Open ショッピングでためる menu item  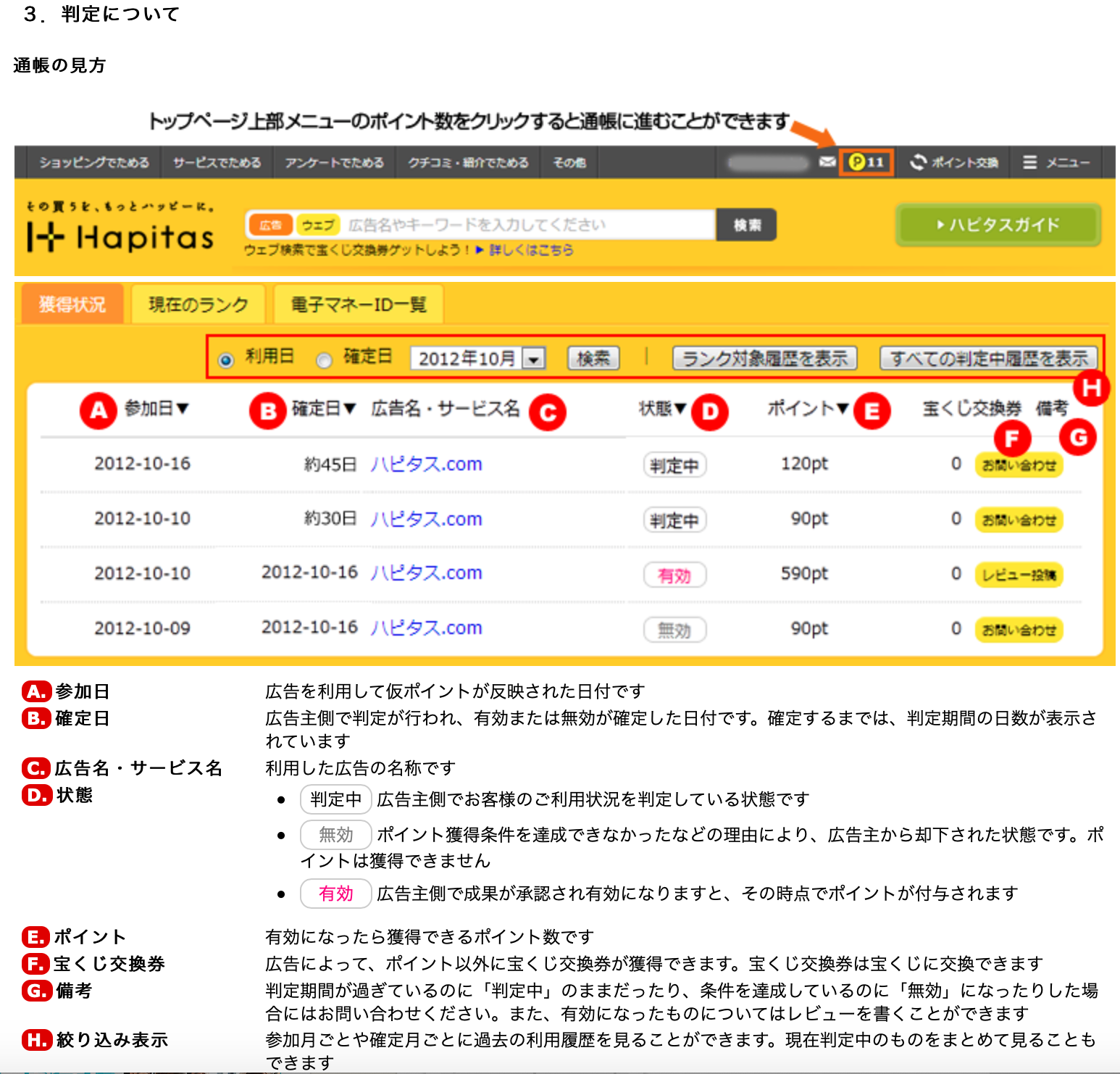(x=94, y=162)
